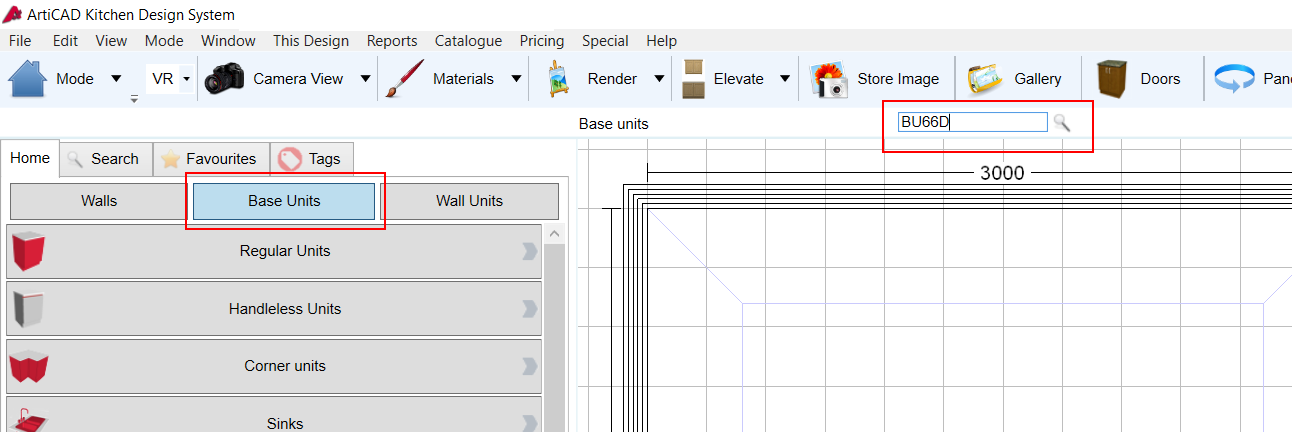Open Doors cabinet icon
This screenshot has height=432, width=1292.
point(1113,78)
